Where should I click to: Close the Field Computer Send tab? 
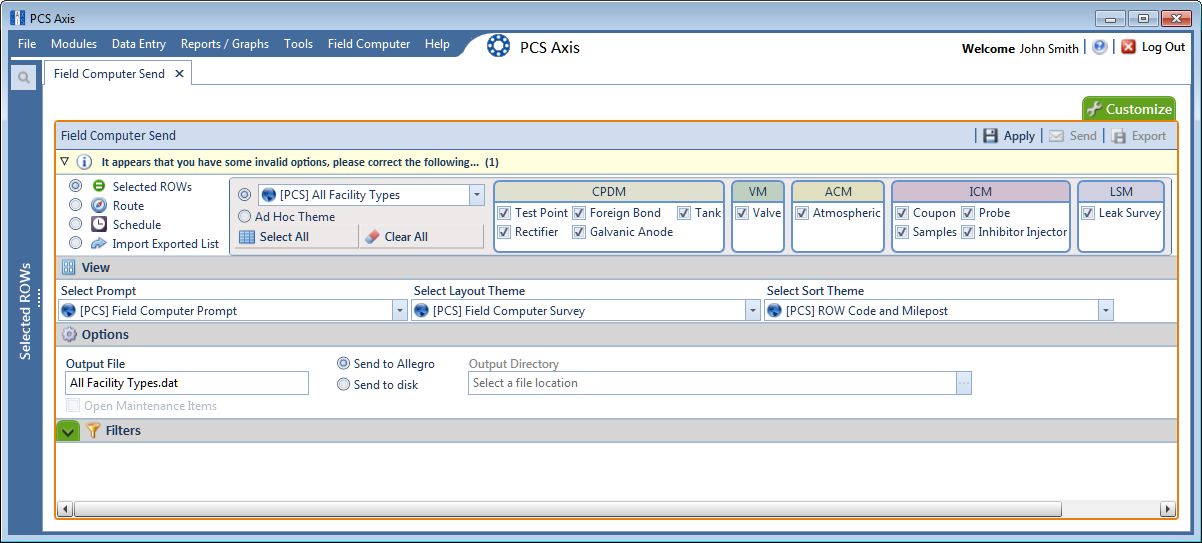click(179, 74)
